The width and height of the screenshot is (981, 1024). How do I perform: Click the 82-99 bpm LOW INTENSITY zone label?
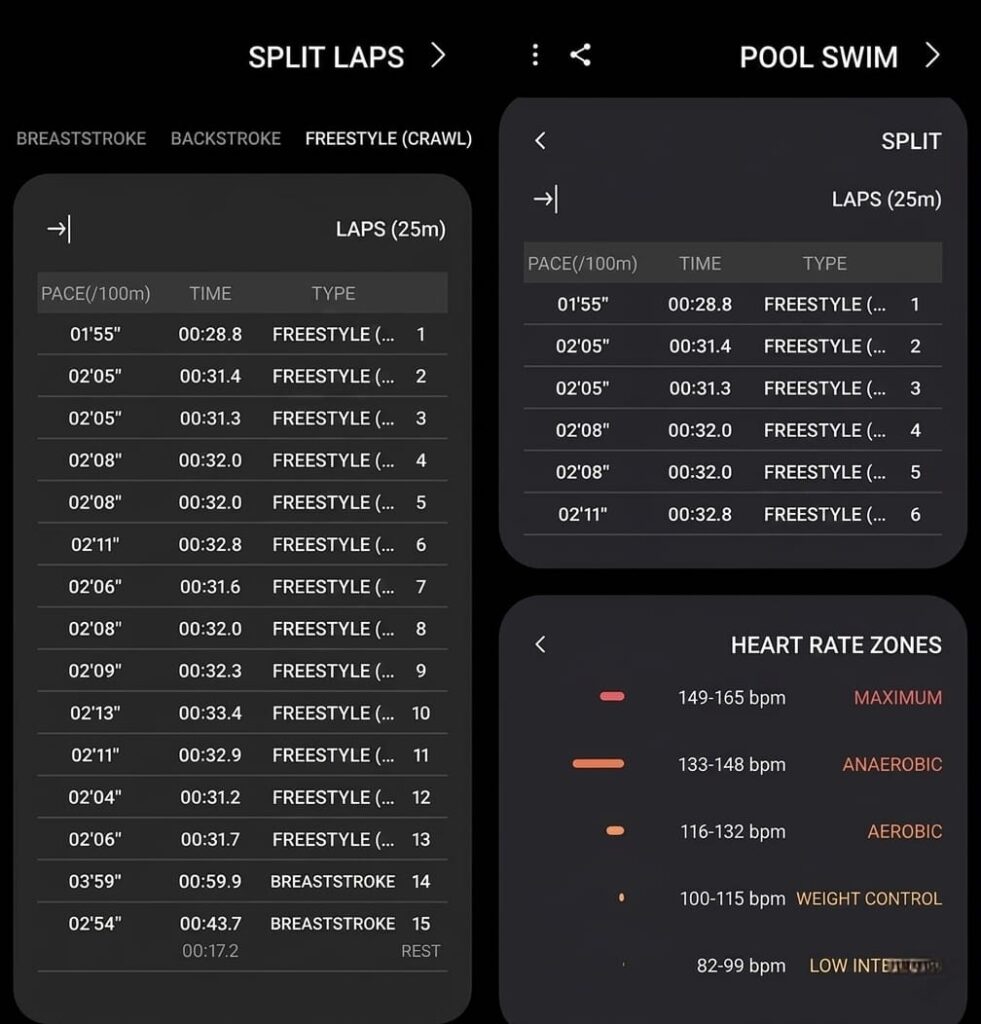tap(872, 965)
